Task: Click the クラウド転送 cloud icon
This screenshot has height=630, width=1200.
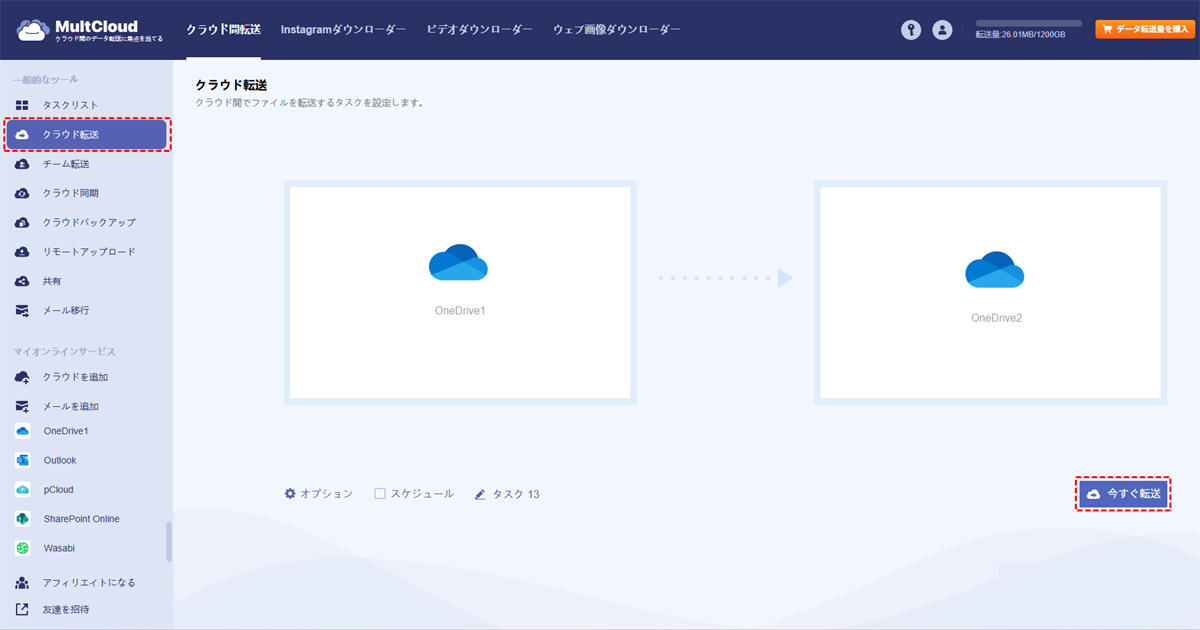Action: (x=22, y=135)
